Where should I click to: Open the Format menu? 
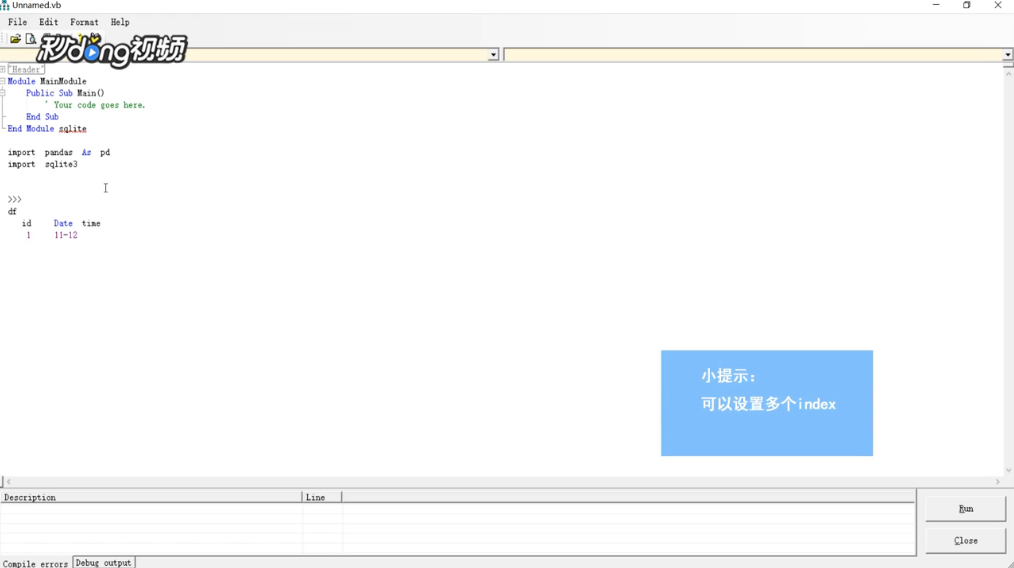[x=84, y=22]
